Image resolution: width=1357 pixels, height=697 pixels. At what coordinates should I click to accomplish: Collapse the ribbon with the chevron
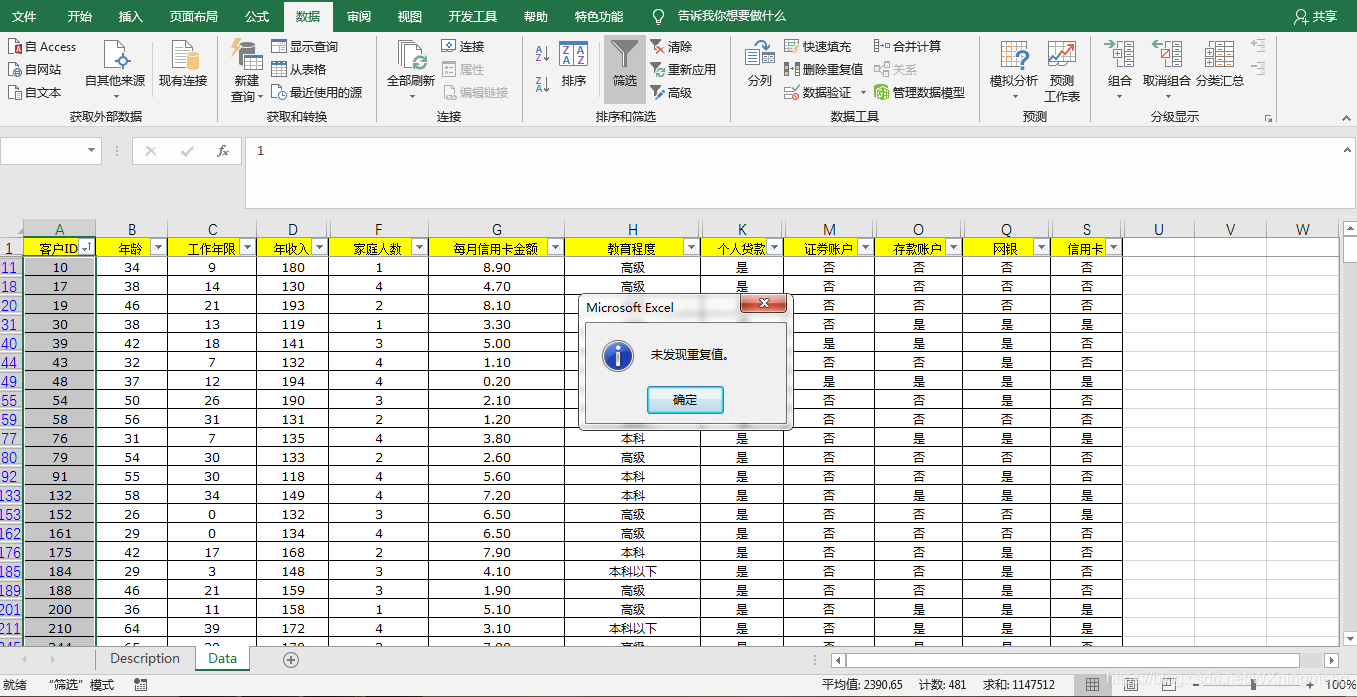pyautogui.click(x=1345, y=117)
